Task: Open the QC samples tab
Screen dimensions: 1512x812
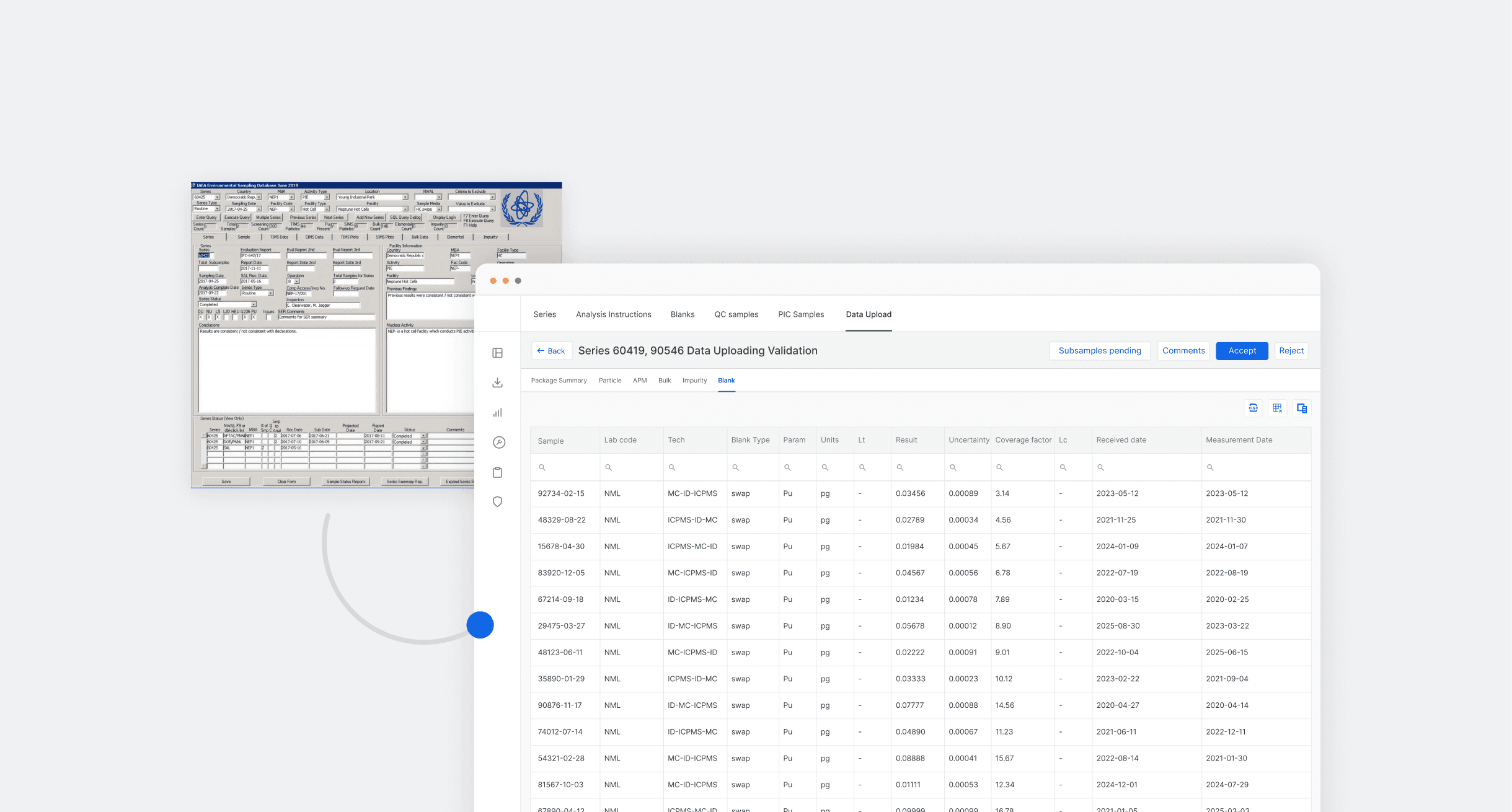Action: click(x=736, y=314)
